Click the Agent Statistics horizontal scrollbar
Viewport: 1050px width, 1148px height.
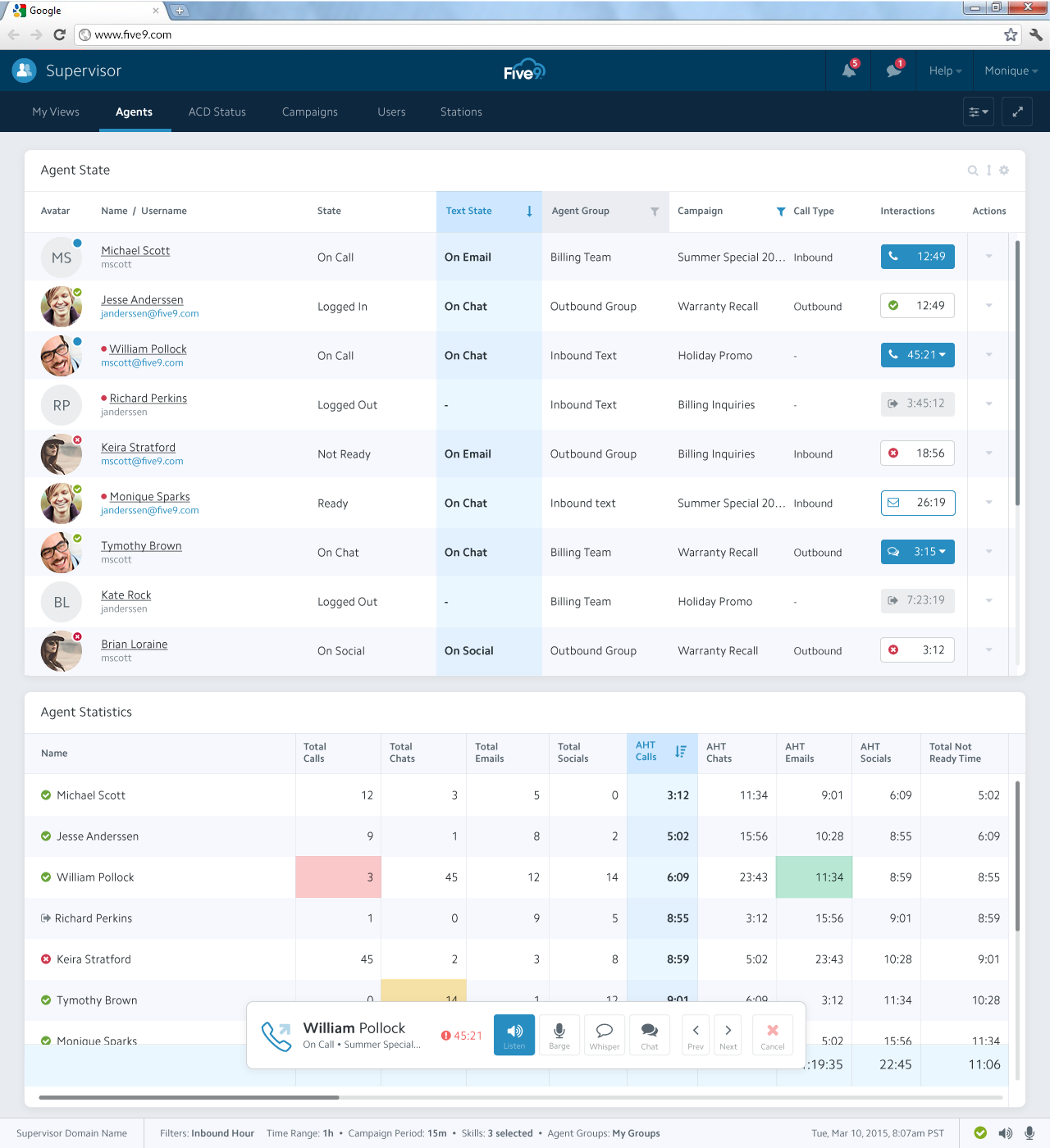coord(189,1097)
